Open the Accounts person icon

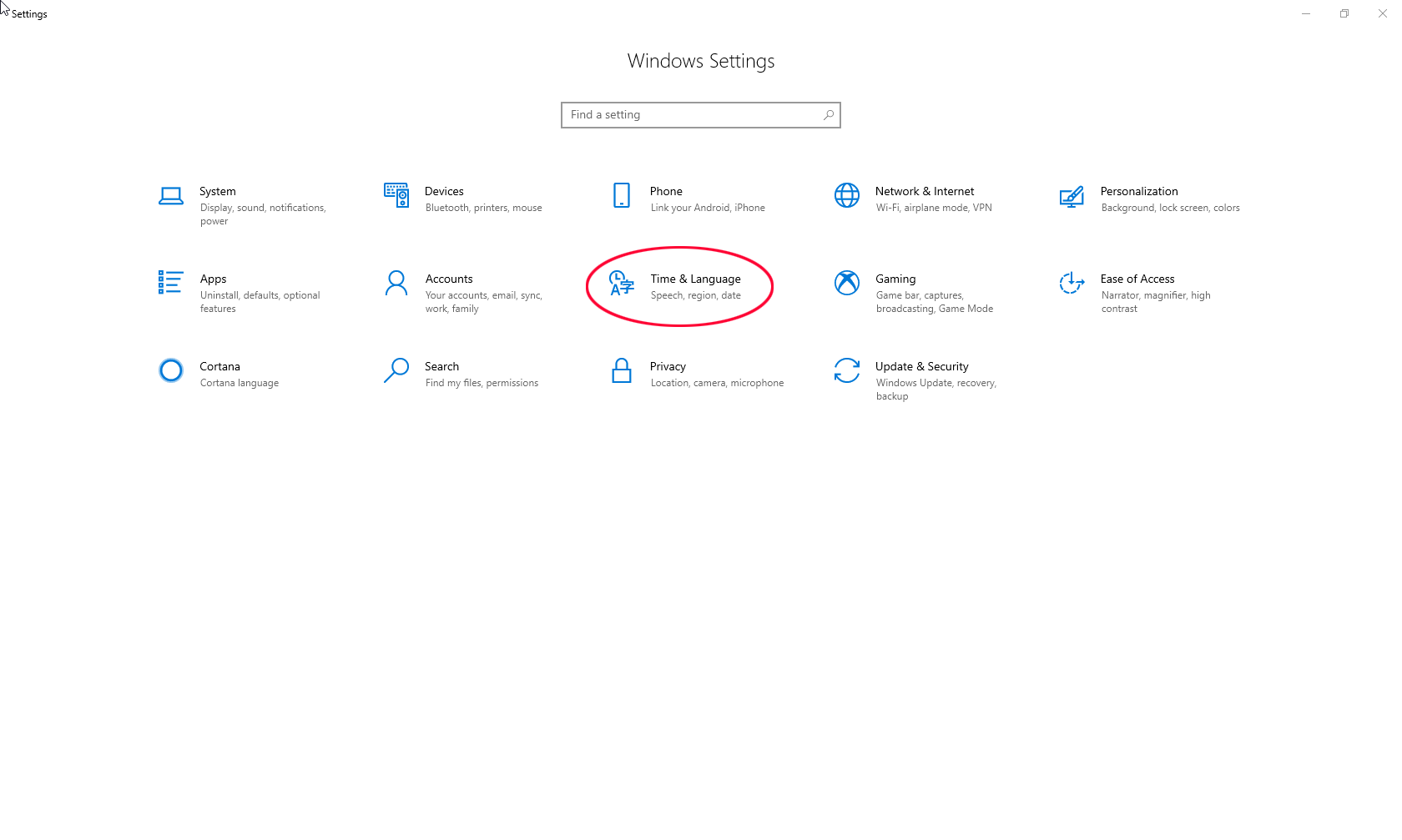point(396,283)
